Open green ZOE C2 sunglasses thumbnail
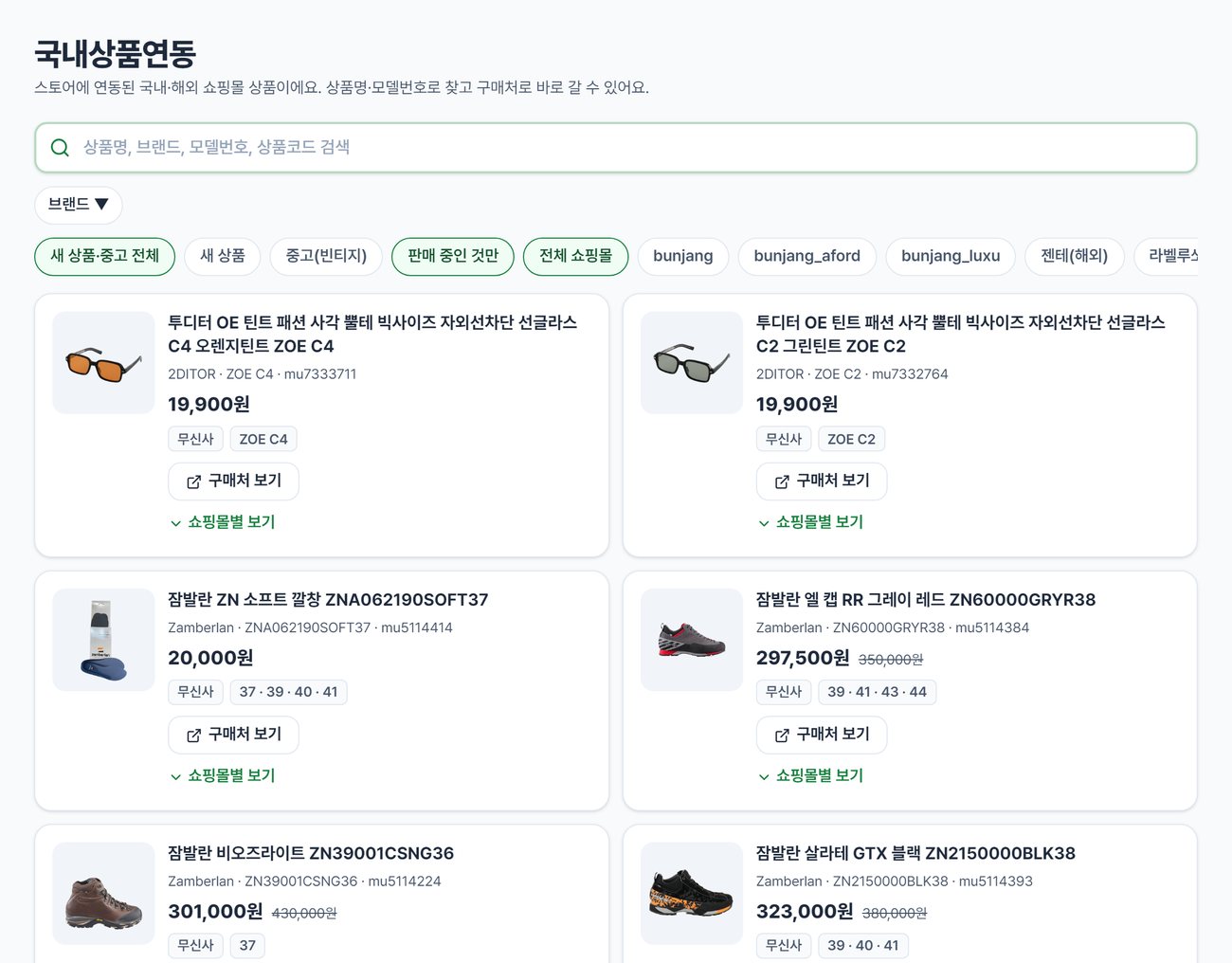This screenshot has width=1232, height=963. point(692,363)
